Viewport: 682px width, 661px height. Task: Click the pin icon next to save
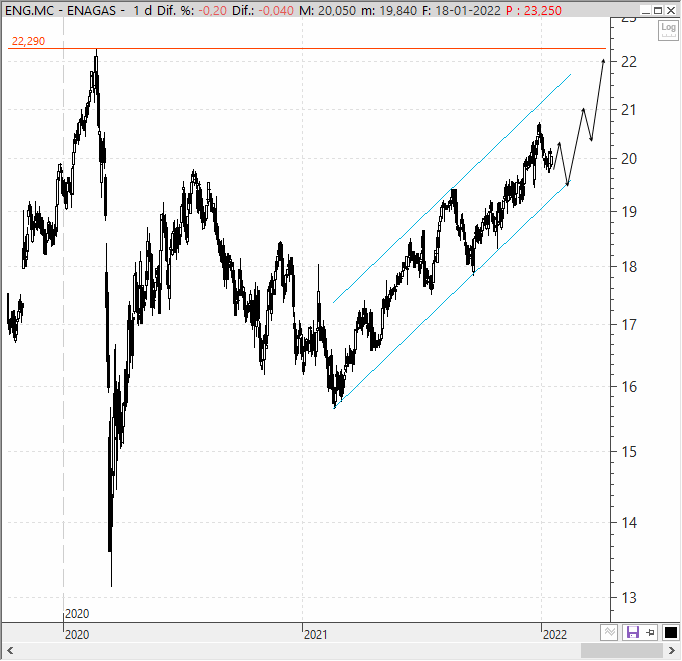650,632
